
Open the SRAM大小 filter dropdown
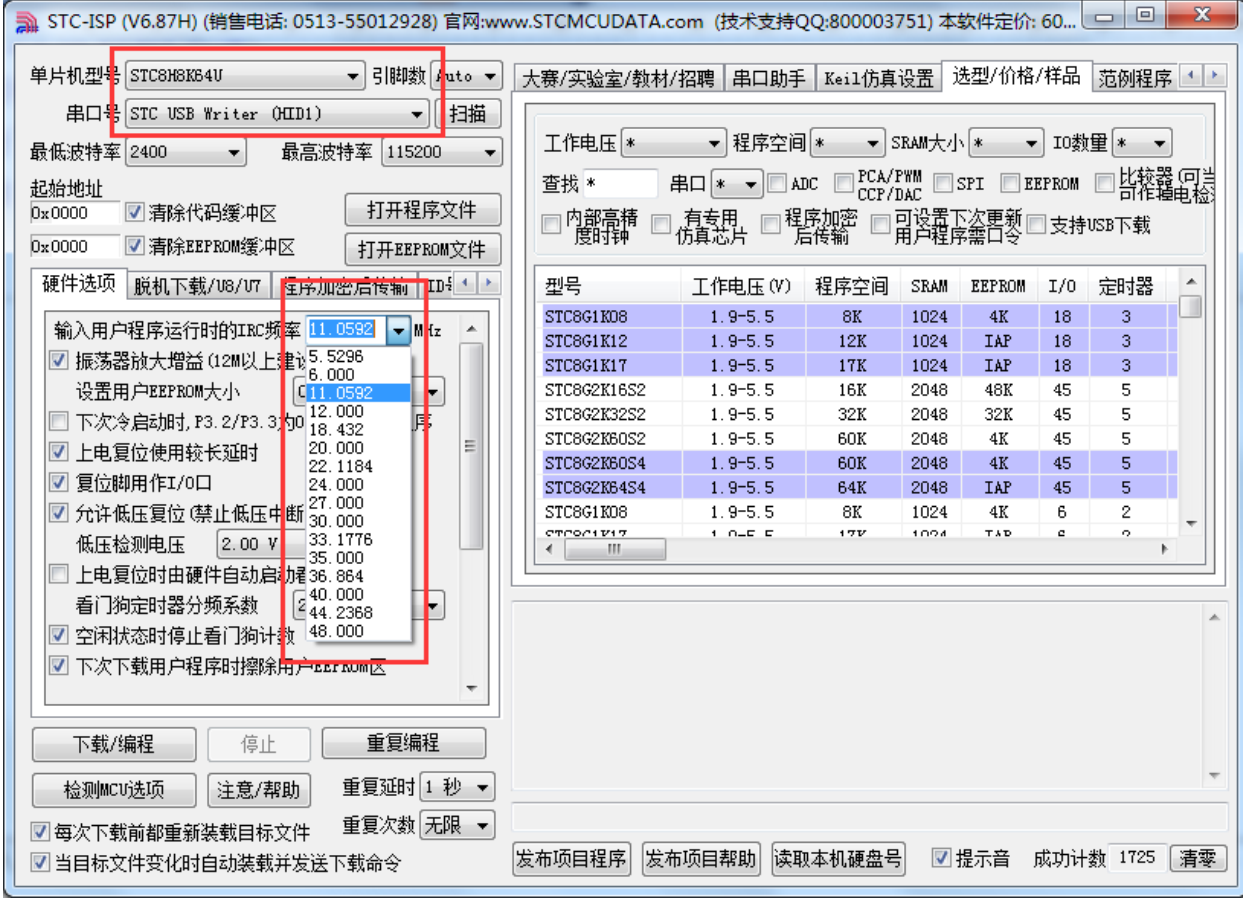pos(1006,144)
